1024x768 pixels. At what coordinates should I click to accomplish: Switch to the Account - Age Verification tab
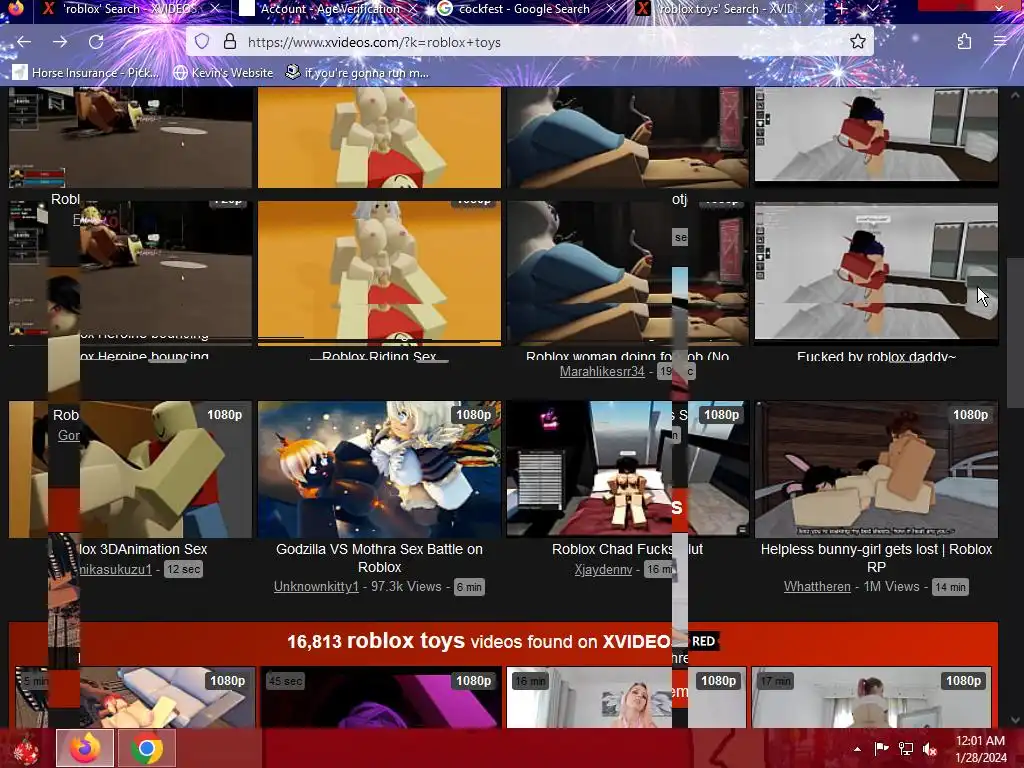(330, 8)
